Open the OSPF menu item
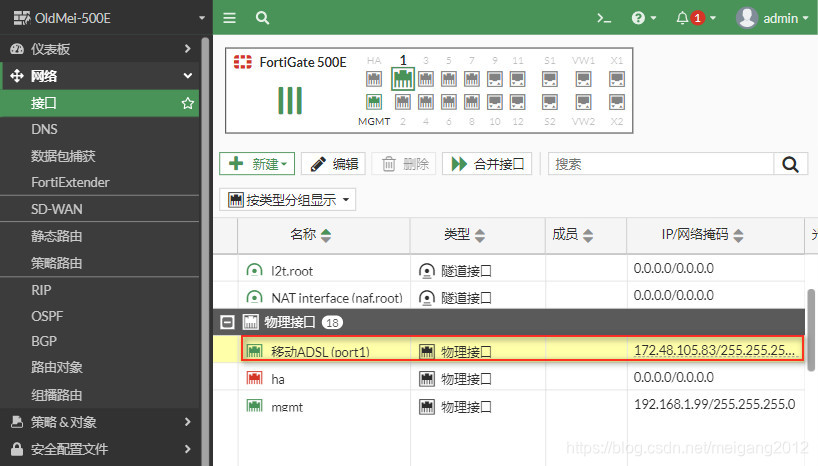The width and height of the screenshot is (818, 466). point(100,316)
